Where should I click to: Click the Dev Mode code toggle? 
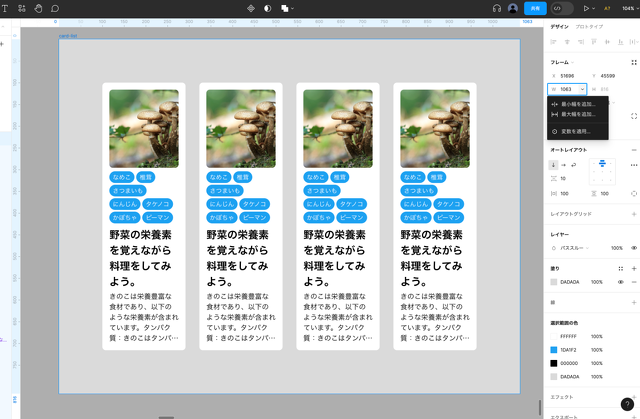point(557,8)
